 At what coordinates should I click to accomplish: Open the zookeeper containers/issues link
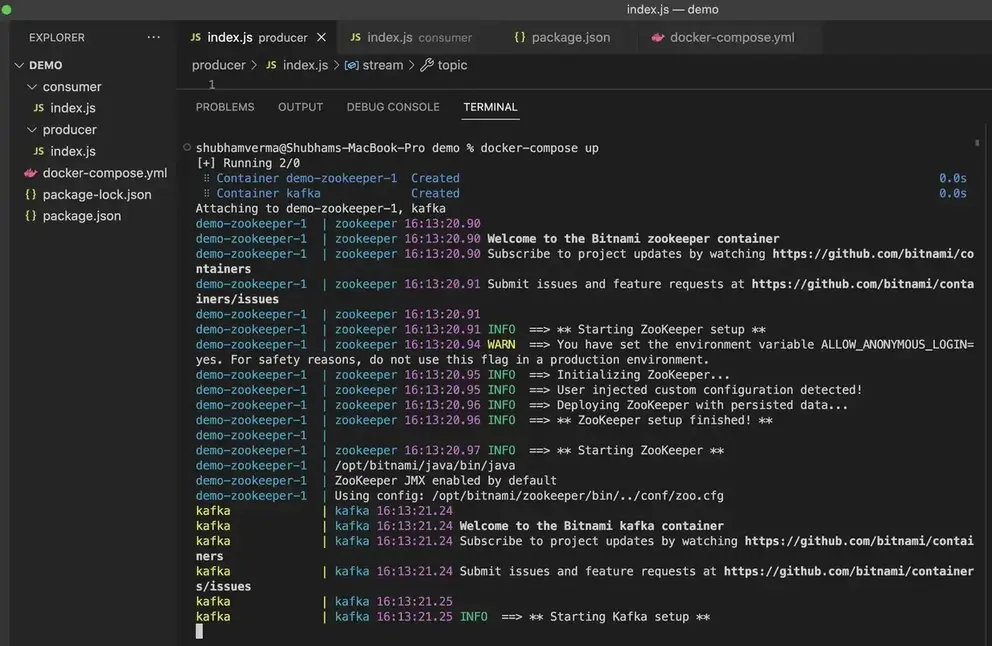coord(863,284)
